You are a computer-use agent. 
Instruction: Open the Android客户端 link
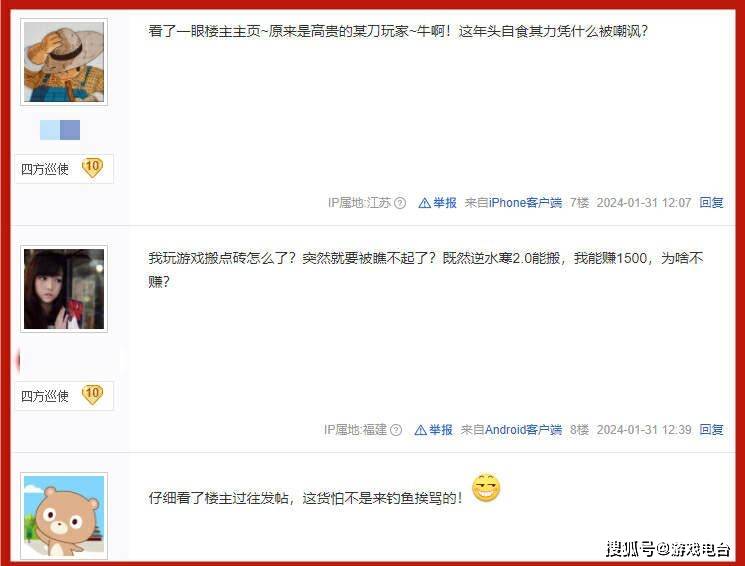[x=523, y=430]
